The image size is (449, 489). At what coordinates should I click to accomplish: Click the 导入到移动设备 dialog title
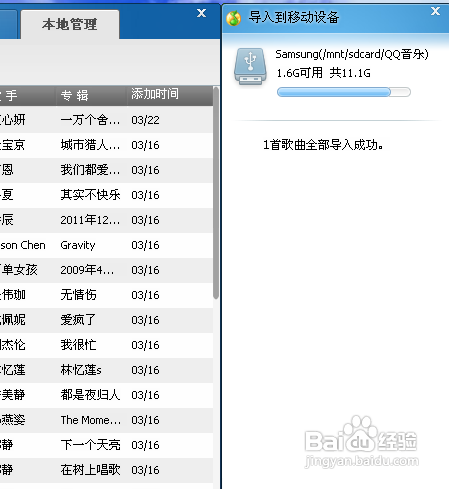(x=294, y=17)
